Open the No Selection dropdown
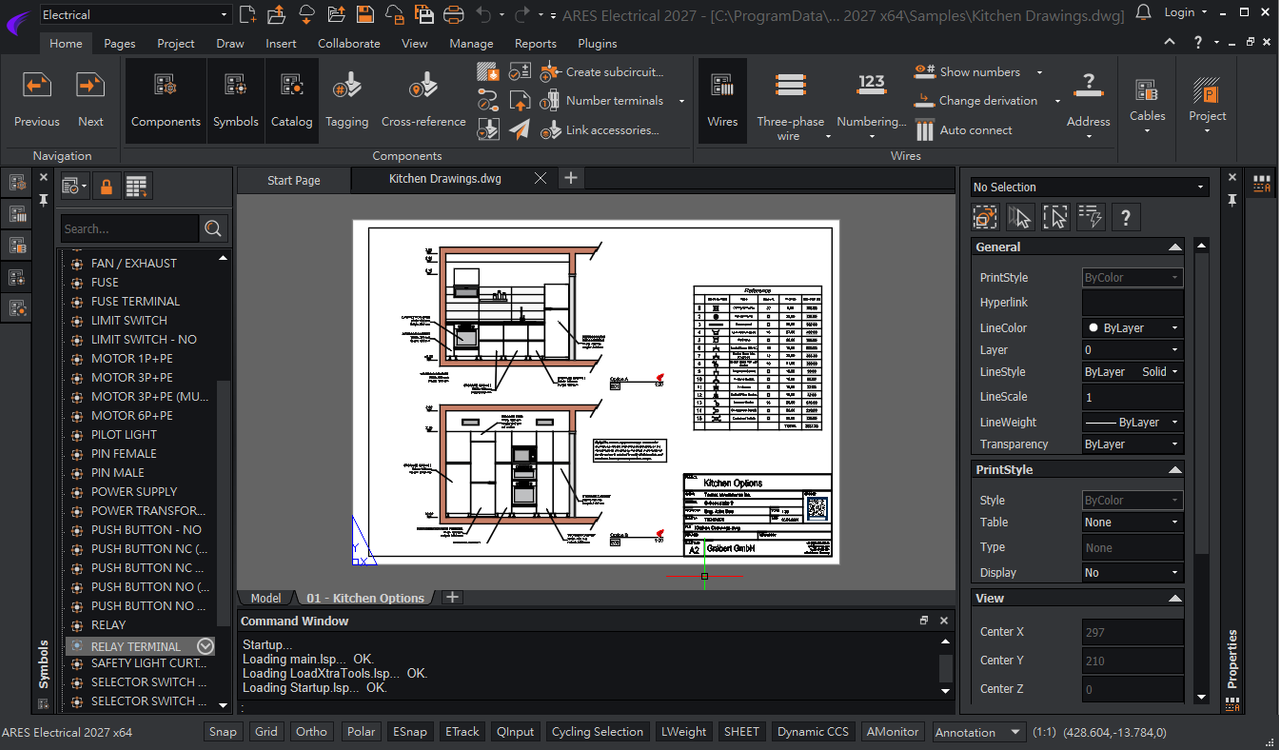 click(1089, 187)
